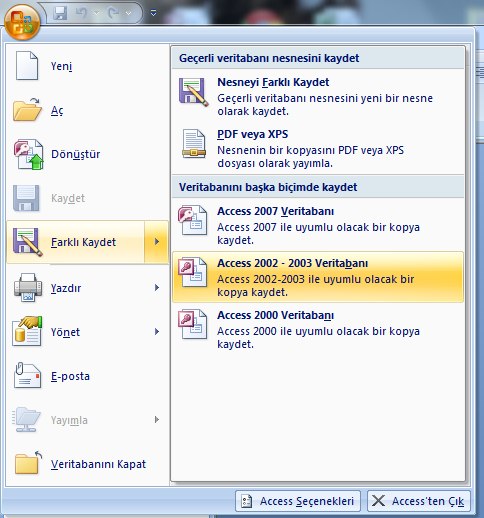Select the Yazdır menu label
The width and height of the screenshot is (484, 518).
(66, 288)
